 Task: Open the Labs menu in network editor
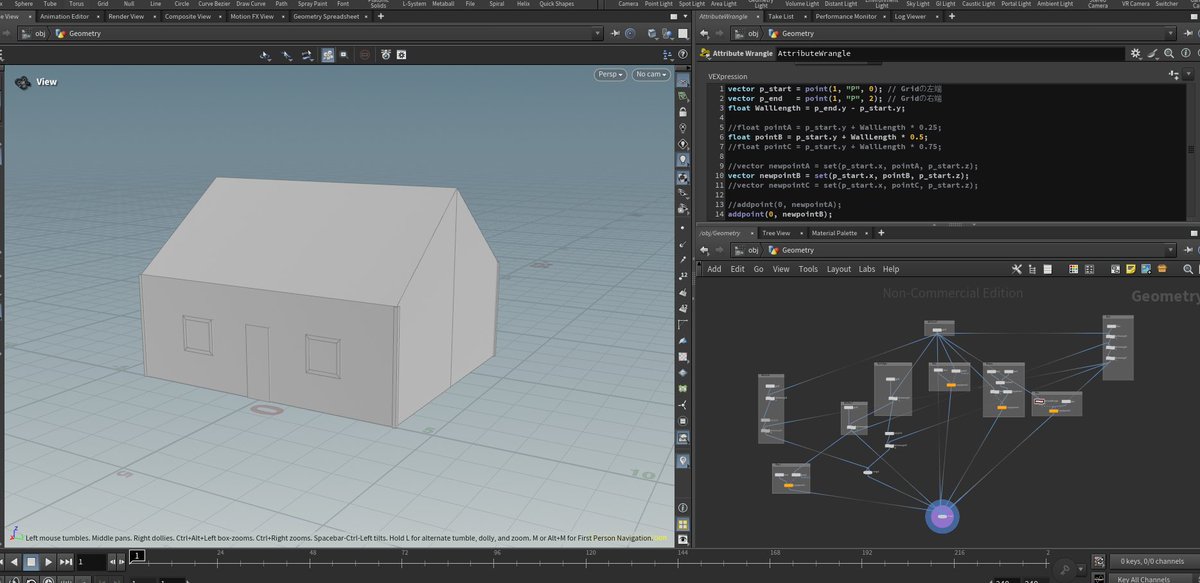point(866,269)
